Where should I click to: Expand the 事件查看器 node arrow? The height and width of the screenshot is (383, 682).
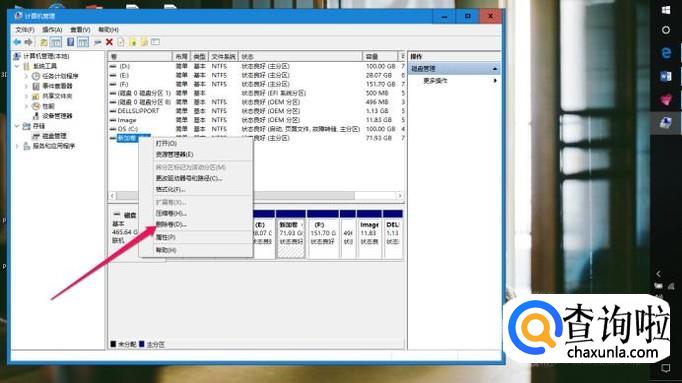(26, 86)
